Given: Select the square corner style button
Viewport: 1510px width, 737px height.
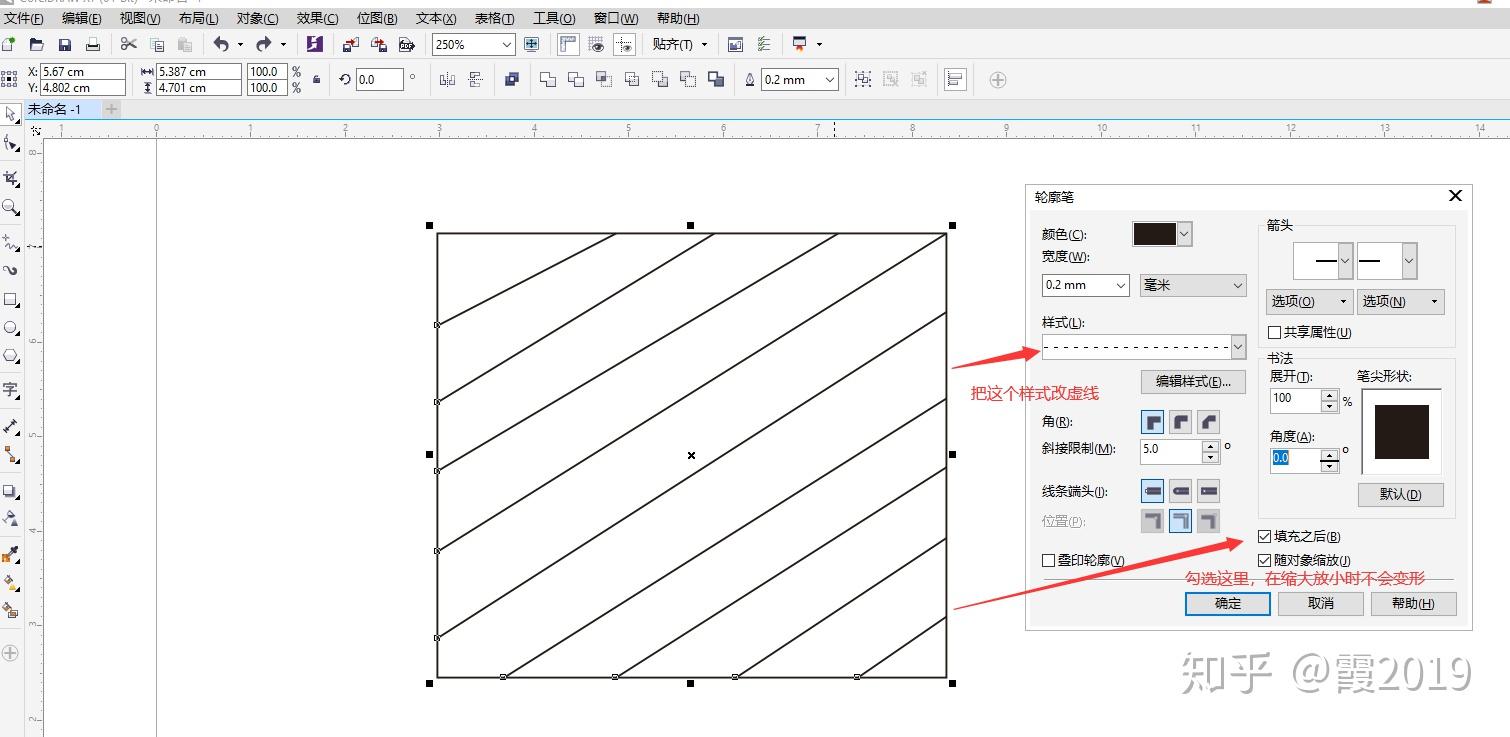Looking at the screenshot, I should click(1153, 422).
